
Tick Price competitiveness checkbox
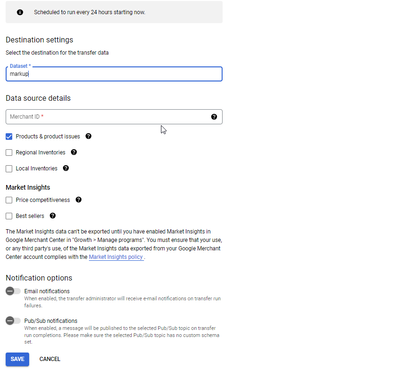(x=9, y=200)
